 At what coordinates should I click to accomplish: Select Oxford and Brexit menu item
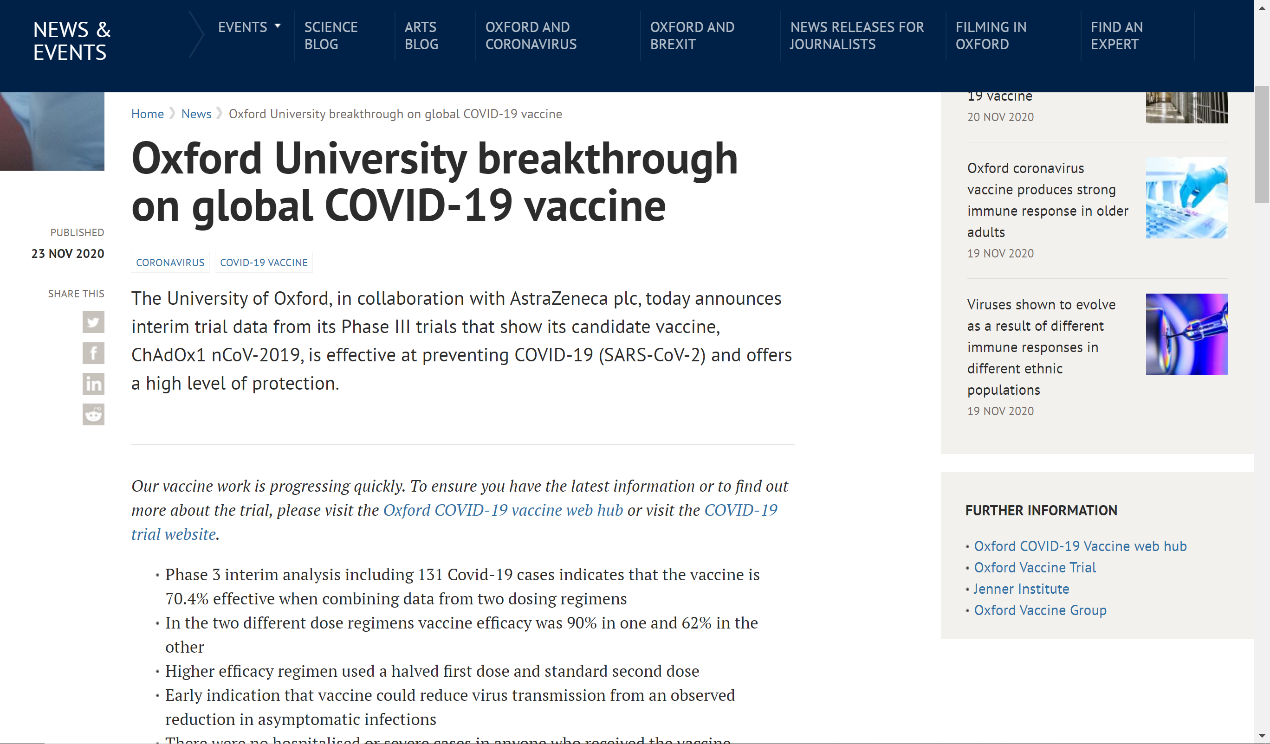pyautogui.click(x=692, y=35)
